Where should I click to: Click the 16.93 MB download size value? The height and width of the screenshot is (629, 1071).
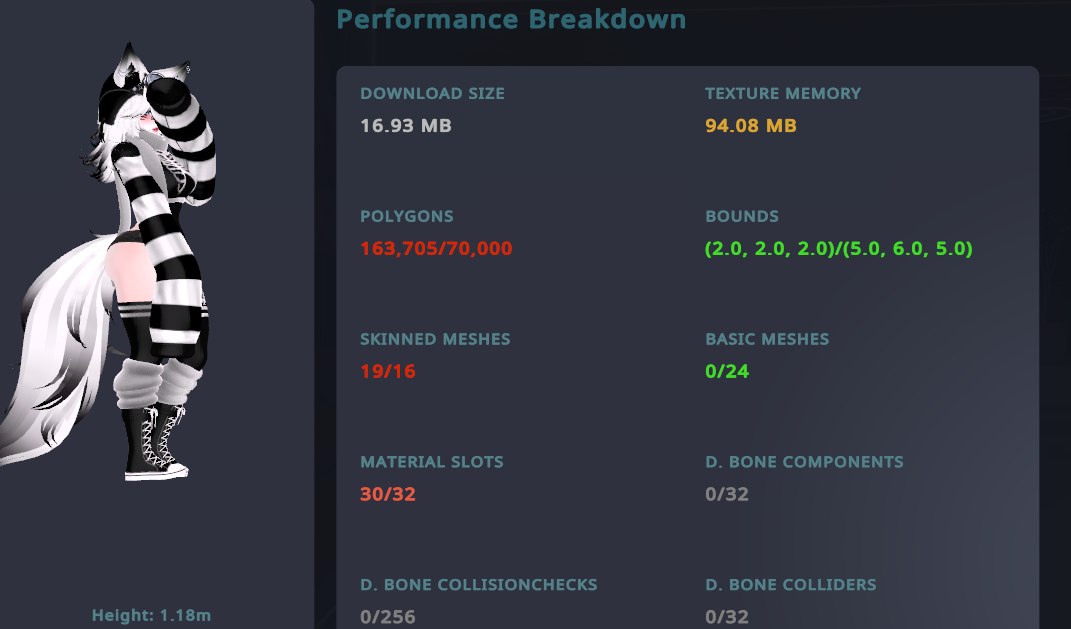click(405, 126)
